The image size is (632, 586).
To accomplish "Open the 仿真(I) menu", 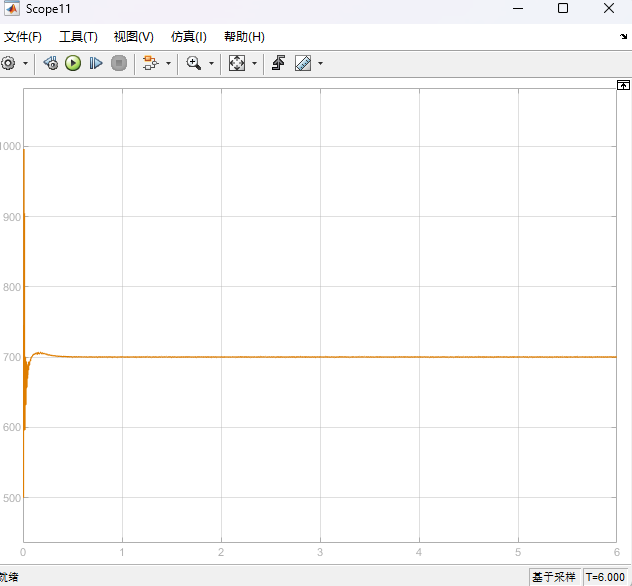I will click(x=189, y=37).
